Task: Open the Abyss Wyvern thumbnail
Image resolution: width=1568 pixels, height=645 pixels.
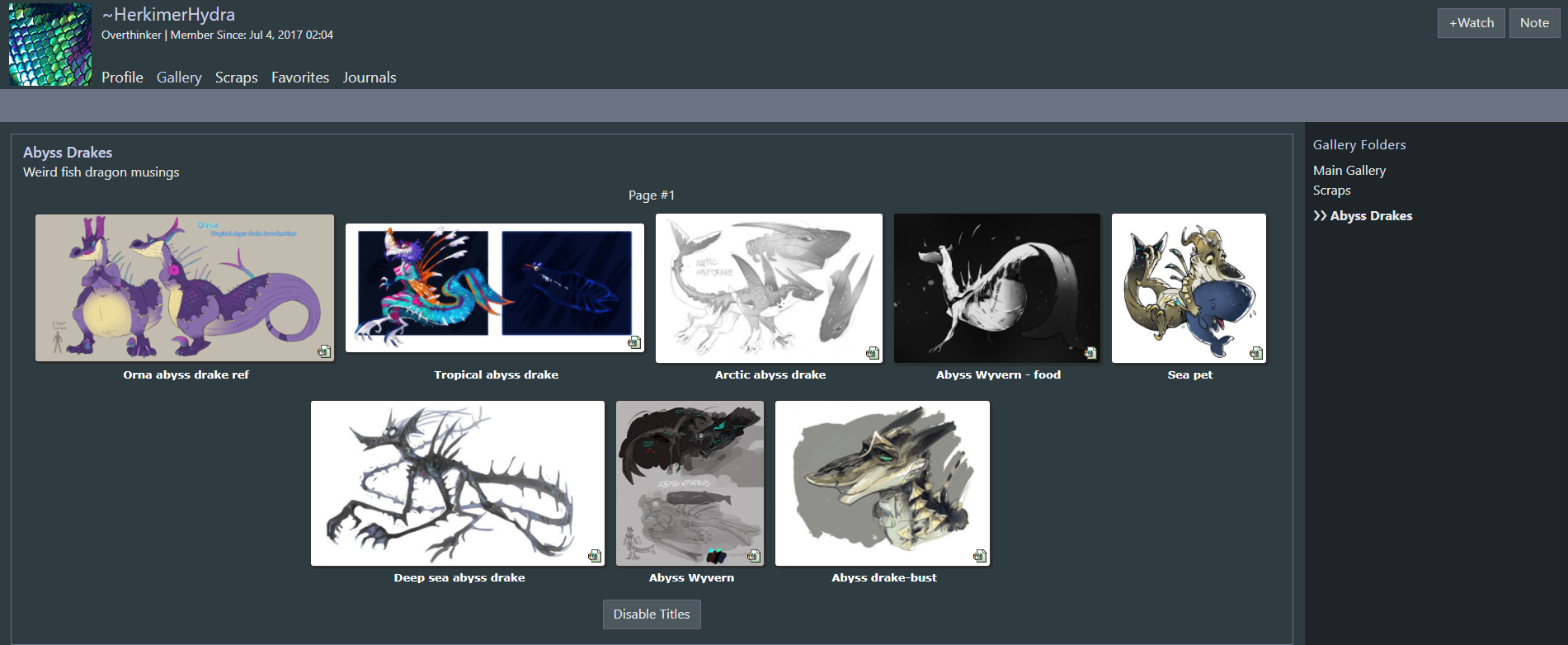Action: click(x=690, y=483)
